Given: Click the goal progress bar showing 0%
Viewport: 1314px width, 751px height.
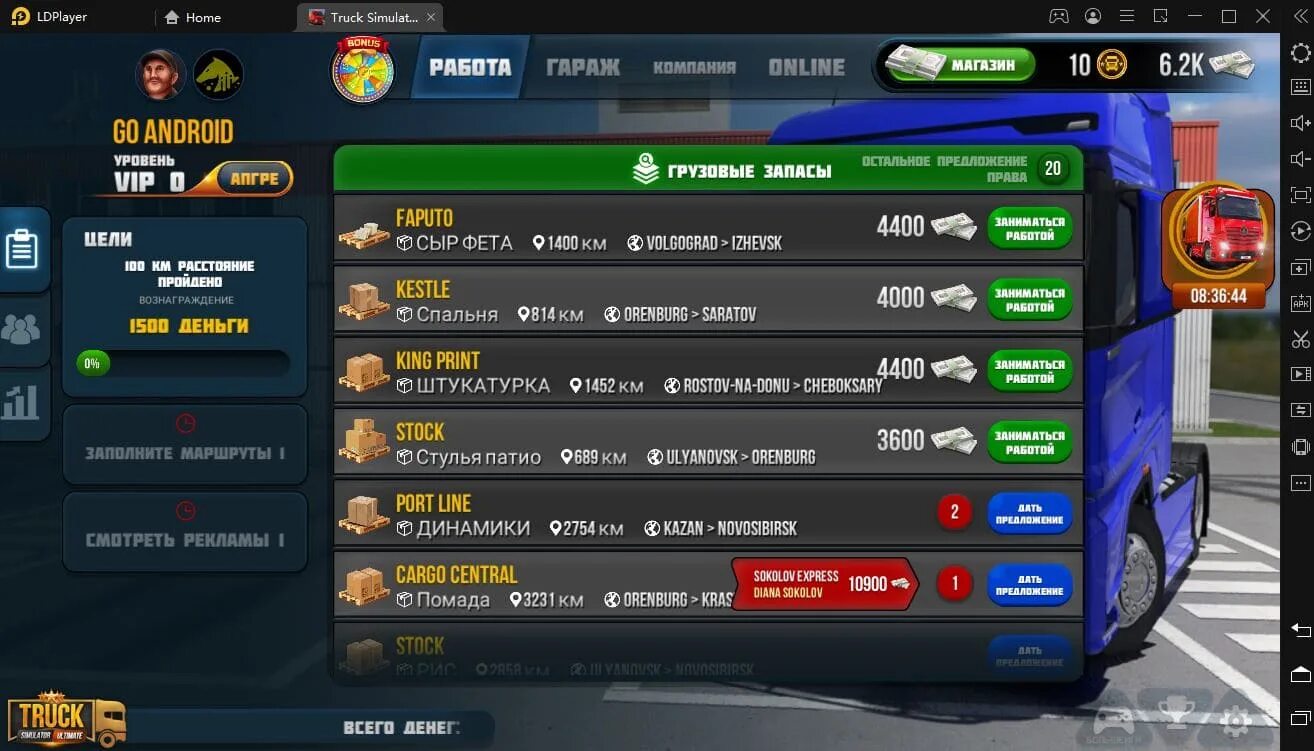Looking at the screenshot, I should 182,363.
